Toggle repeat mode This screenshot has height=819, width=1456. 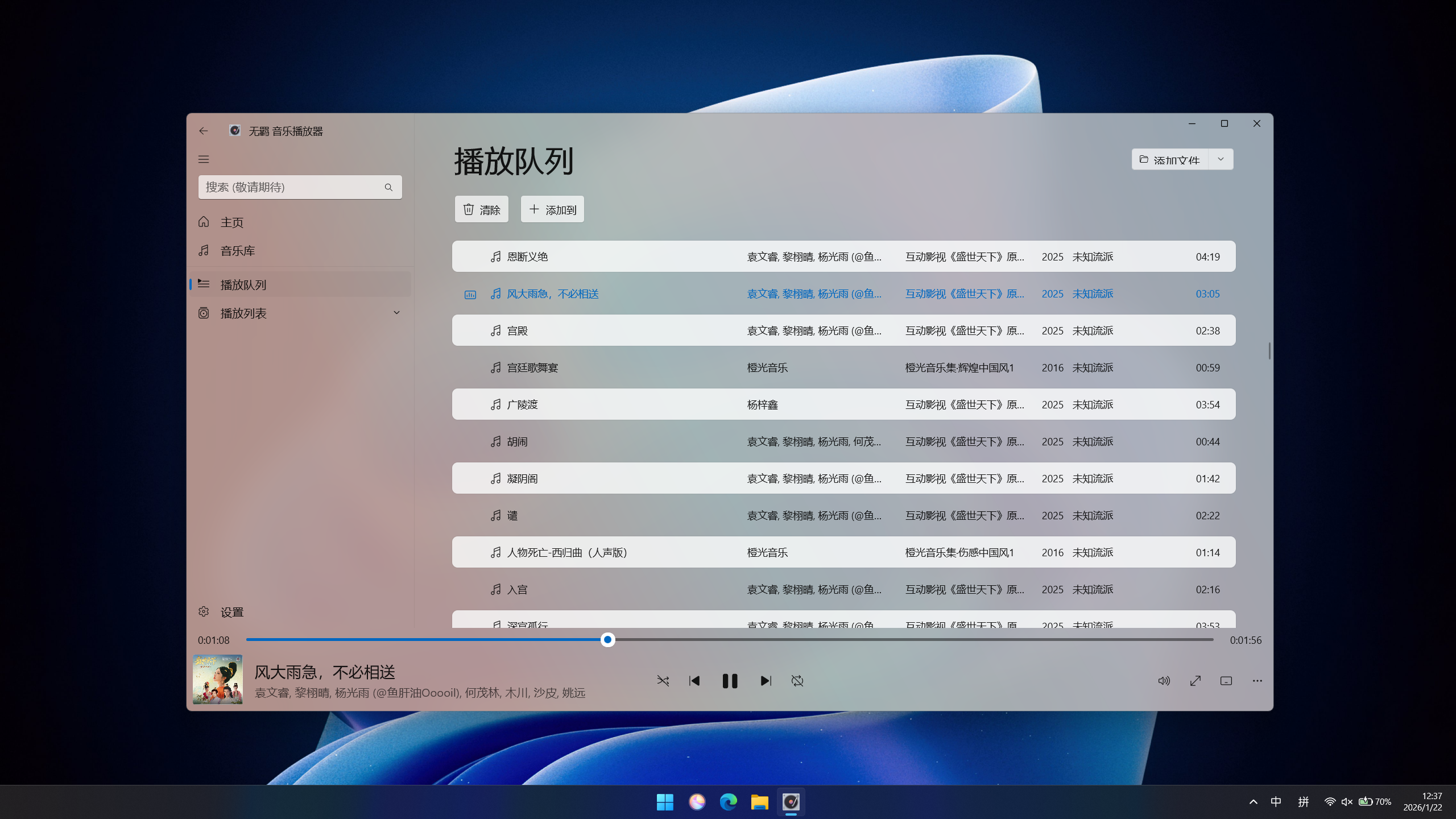(797, 681)
